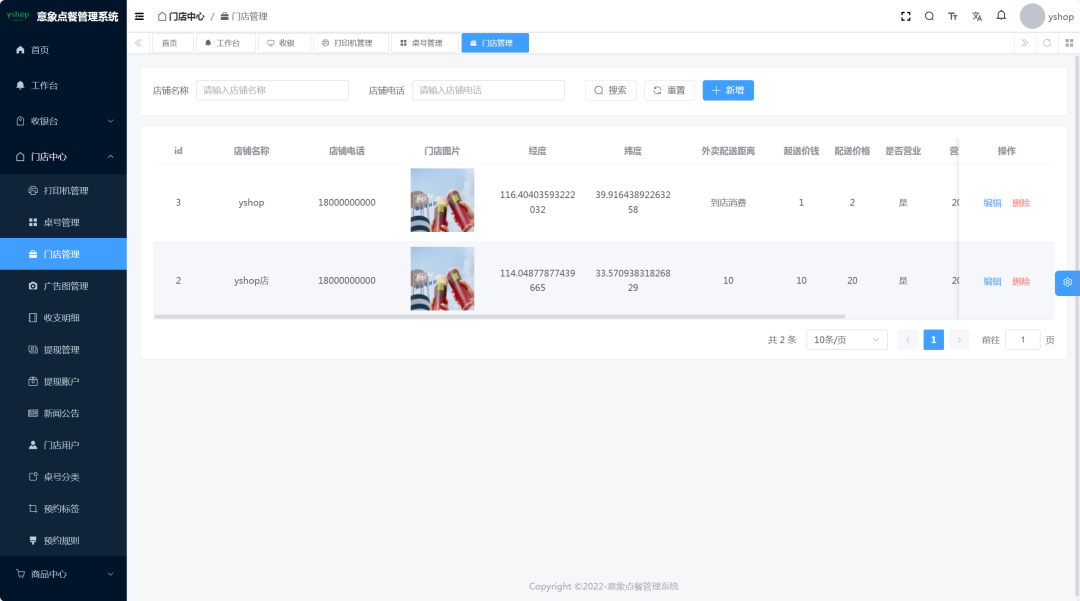The height and width of the screenshot is (601, 1080).
Task: Open the floating settings gear on right edge
Action: [x=1067, y=283]
